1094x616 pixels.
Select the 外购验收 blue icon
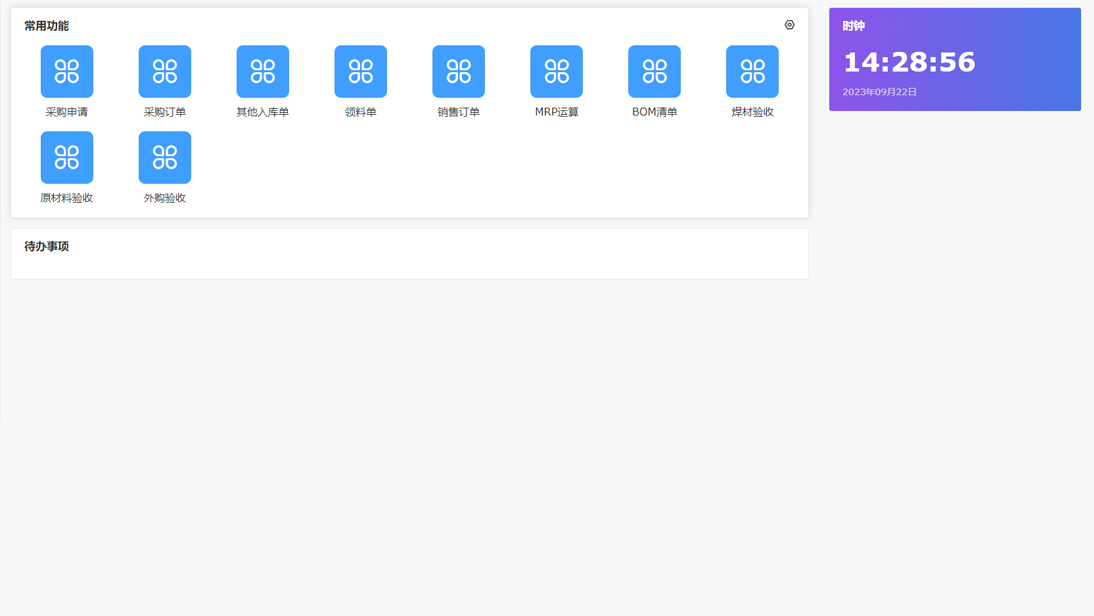[165, 157]
